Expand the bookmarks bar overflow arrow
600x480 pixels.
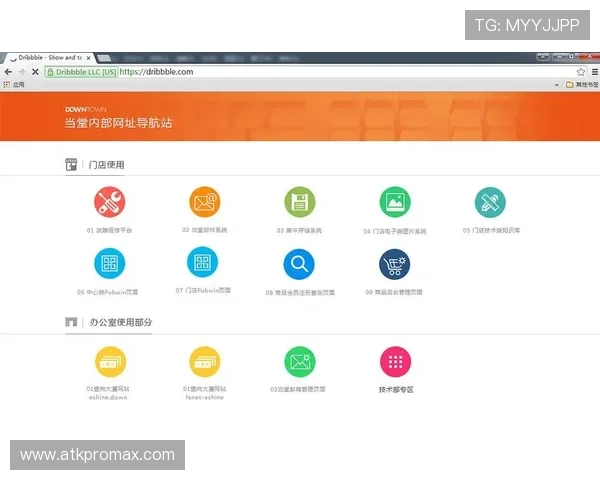557,85
